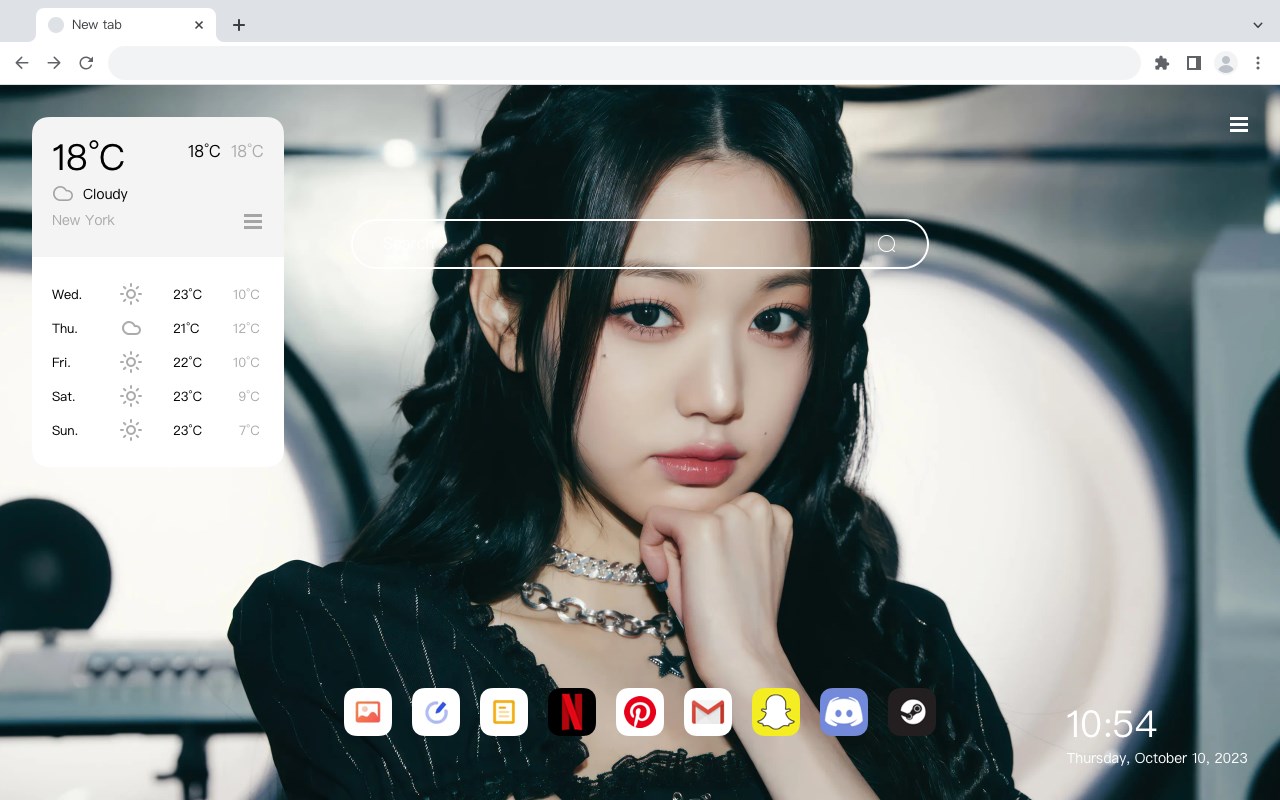
Task: Click the search magnifier icon
Action: (x=887, y=244)
